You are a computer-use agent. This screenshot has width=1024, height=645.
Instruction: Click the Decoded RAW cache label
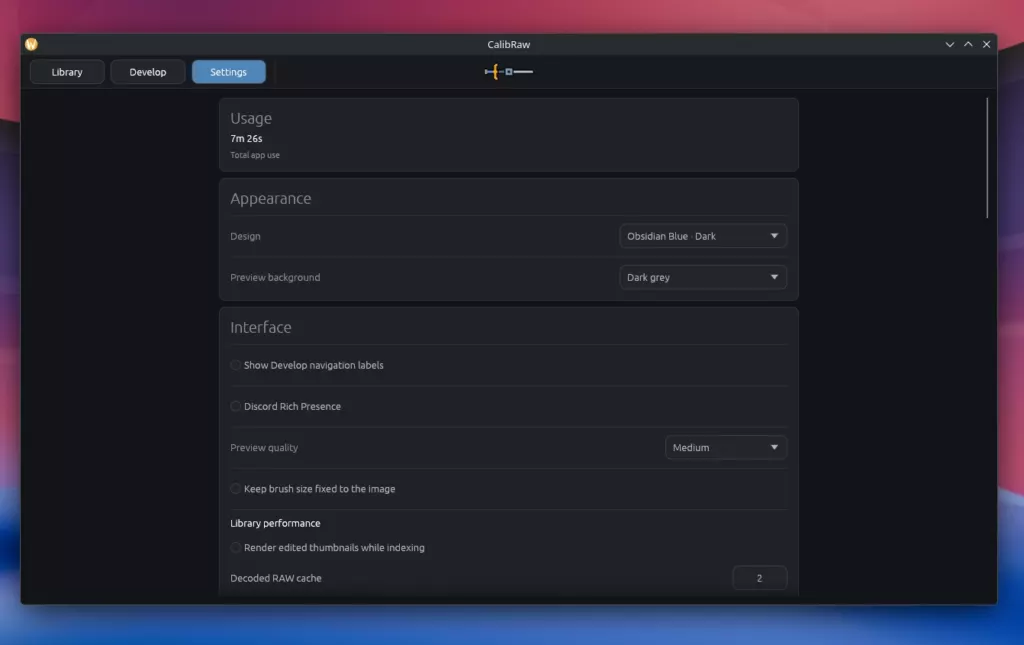click(x=276, y=578)
